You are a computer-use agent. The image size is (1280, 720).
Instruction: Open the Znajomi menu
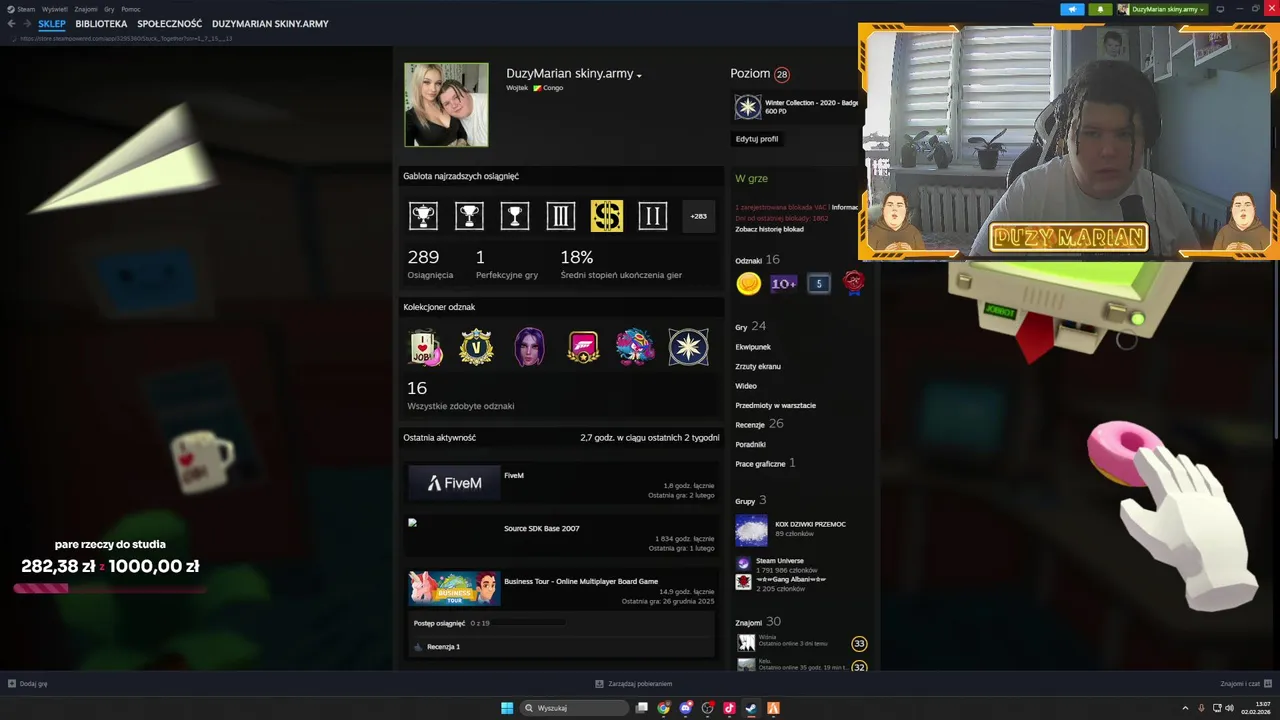(x=86, y=9)
